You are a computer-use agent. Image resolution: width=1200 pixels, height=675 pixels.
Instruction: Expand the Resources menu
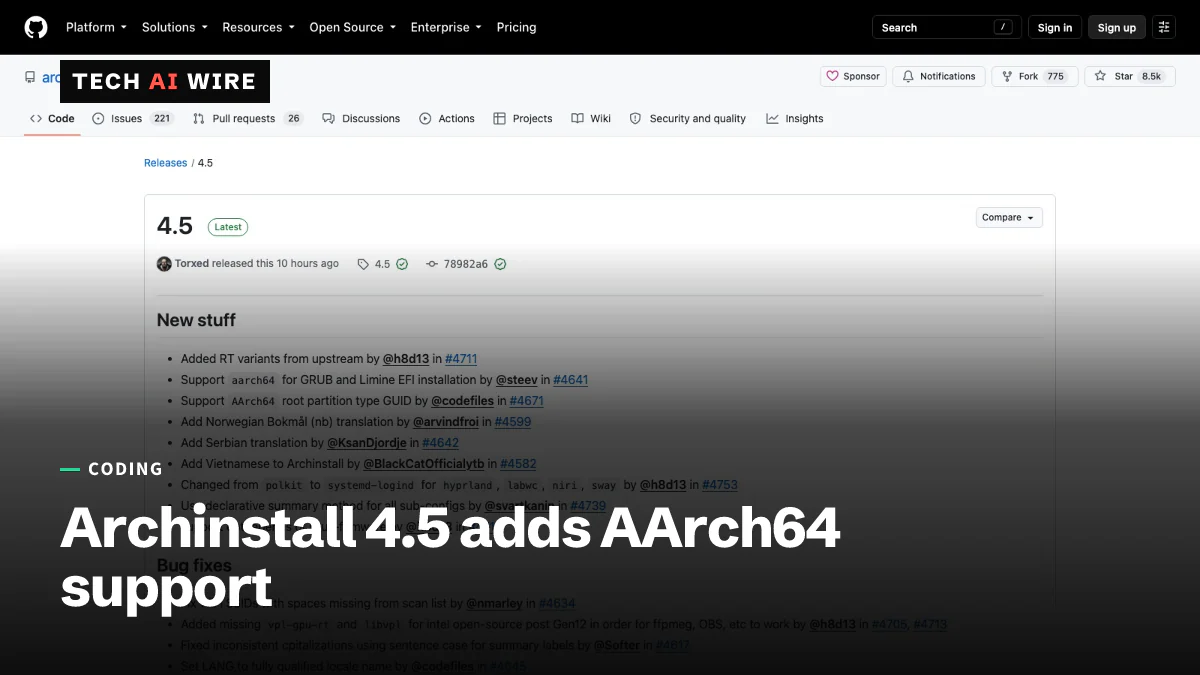(258, 27)
